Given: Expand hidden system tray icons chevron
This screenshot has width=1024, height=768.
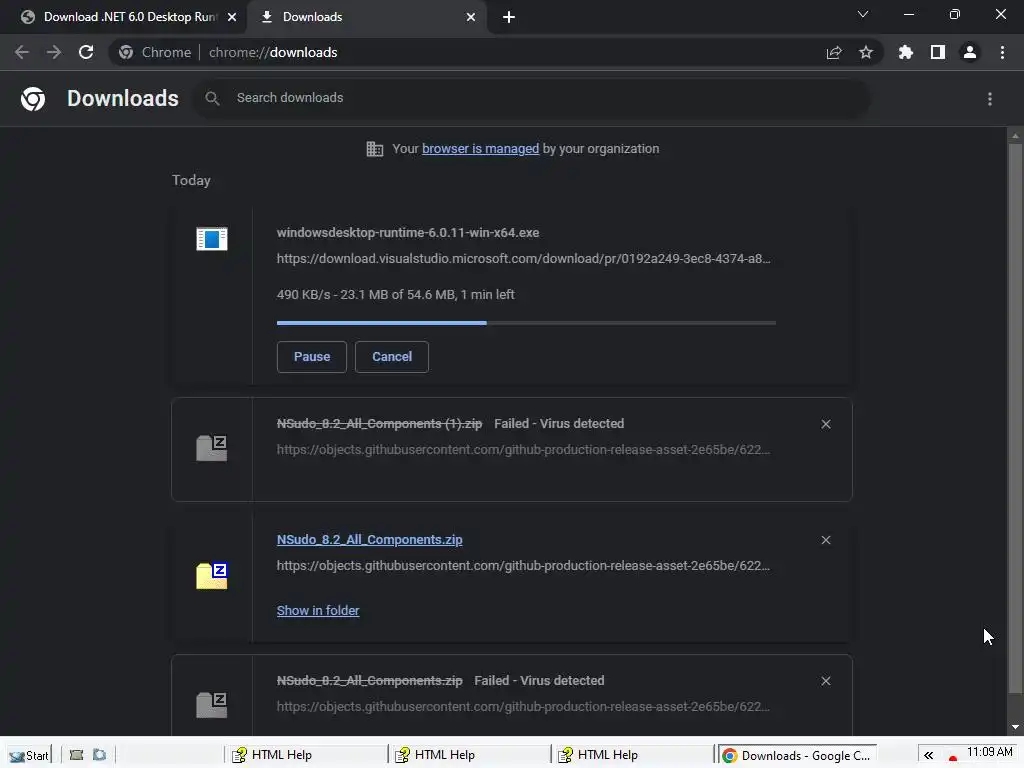Looking at the screenshot, I should [x=928, y=756].
